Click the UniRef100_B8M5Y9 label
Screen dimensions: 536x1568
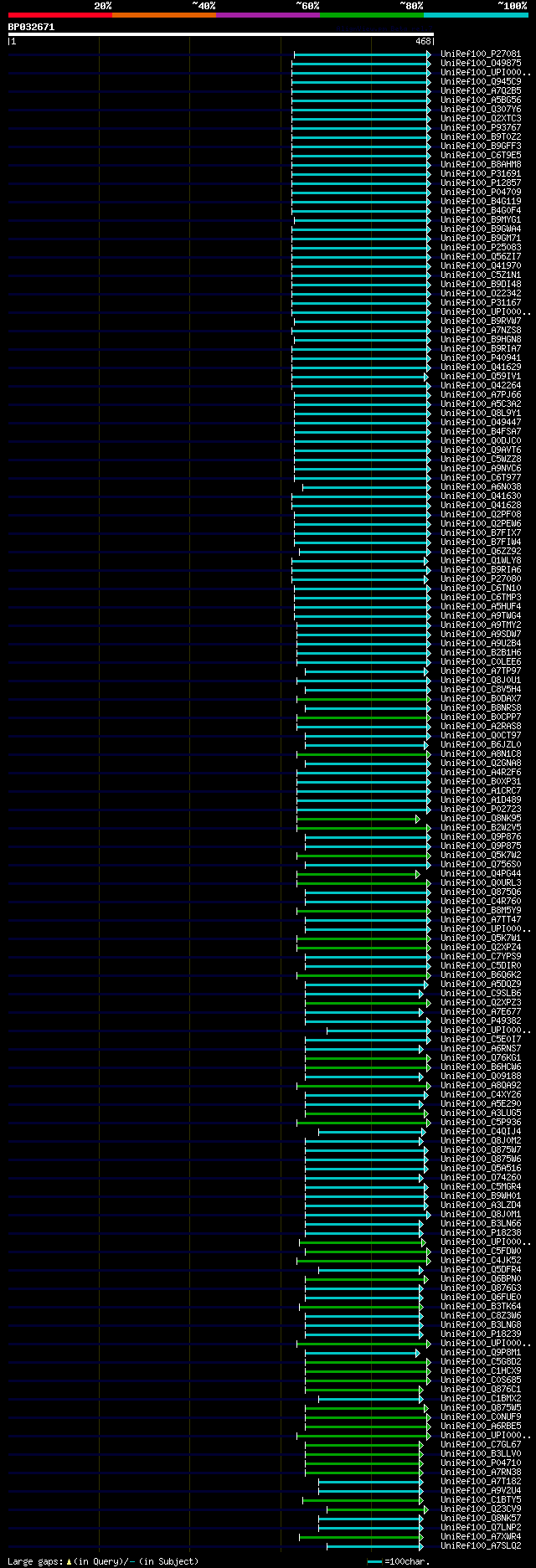(481, 911)
